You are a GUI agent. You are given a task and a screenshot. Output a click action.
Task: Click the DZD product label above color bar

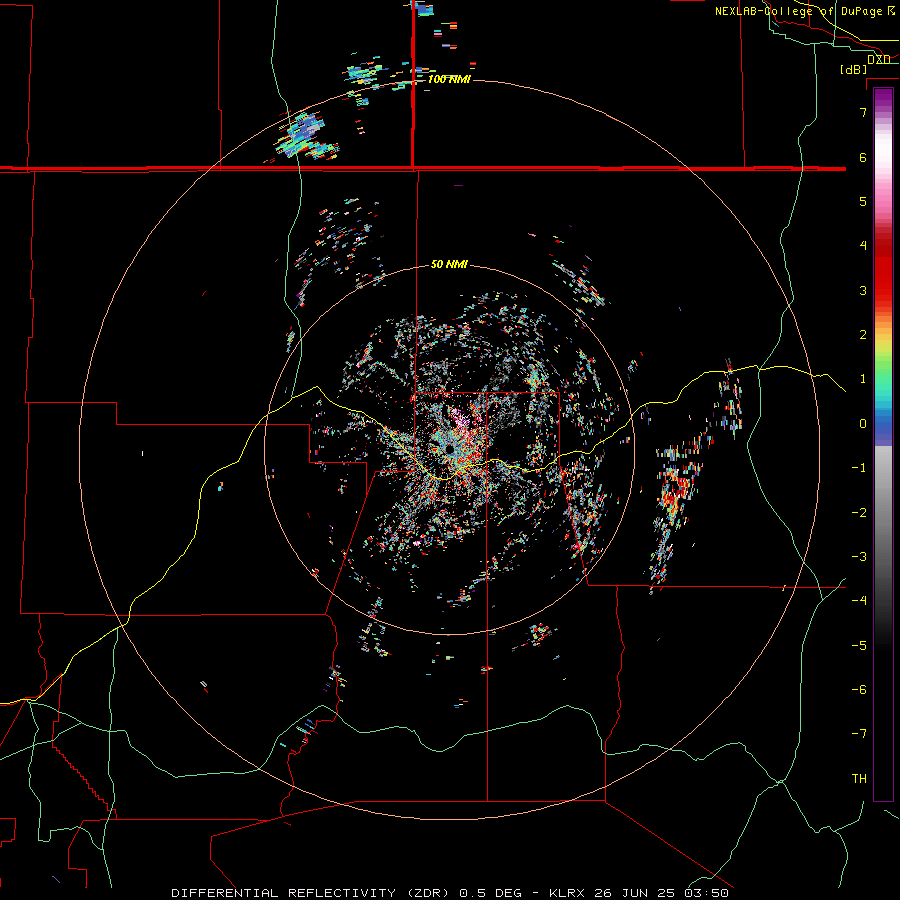(x=879, y=59)
